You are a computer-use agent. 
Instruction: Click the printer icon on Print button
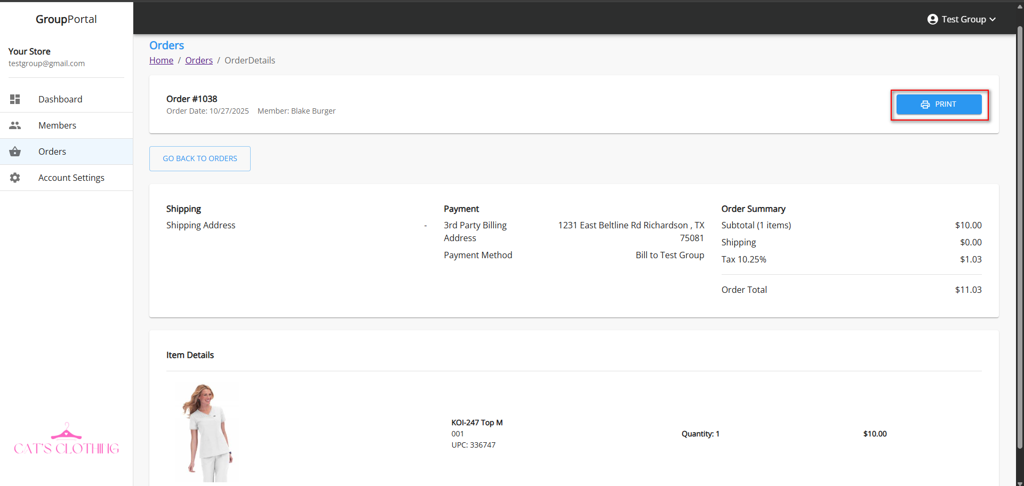click(x=925, y=104)
